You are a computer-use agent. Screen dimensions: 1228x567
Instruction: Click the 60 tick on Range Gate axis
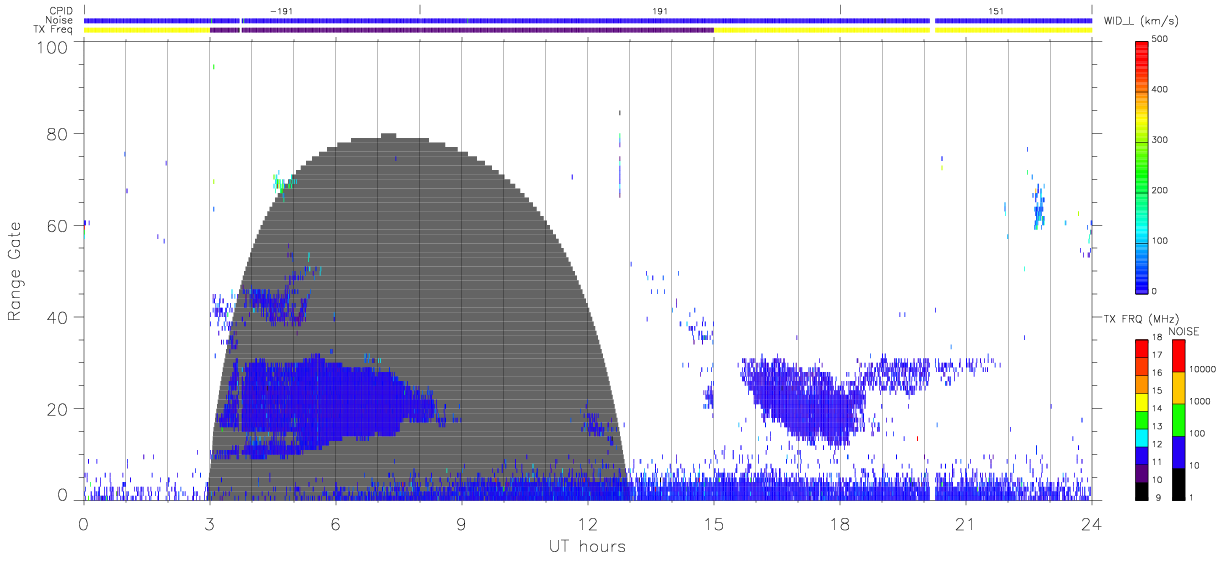59,226
